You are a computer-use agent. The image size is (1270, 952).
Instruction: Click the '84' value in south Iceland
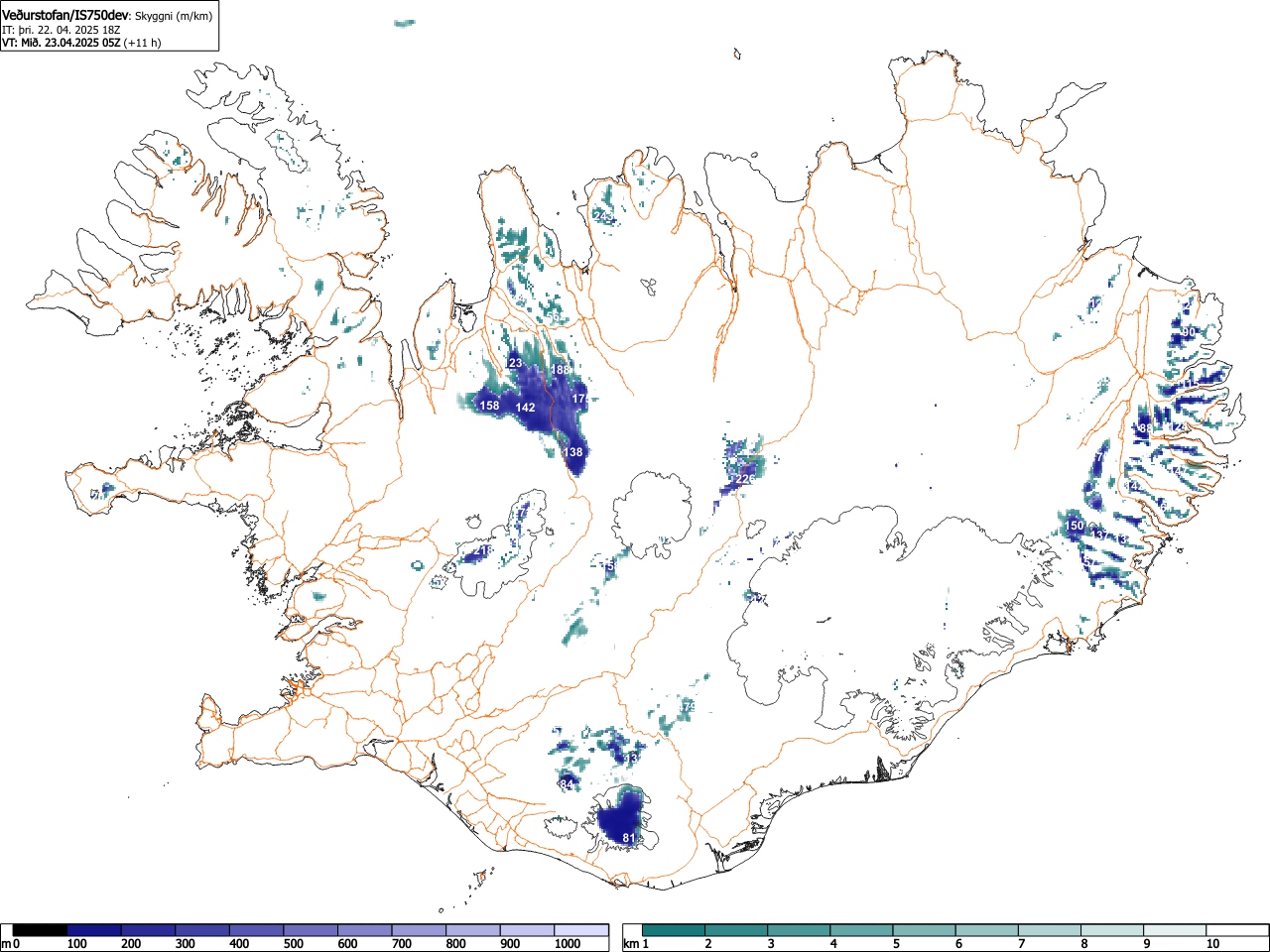[x=567, y=784]
